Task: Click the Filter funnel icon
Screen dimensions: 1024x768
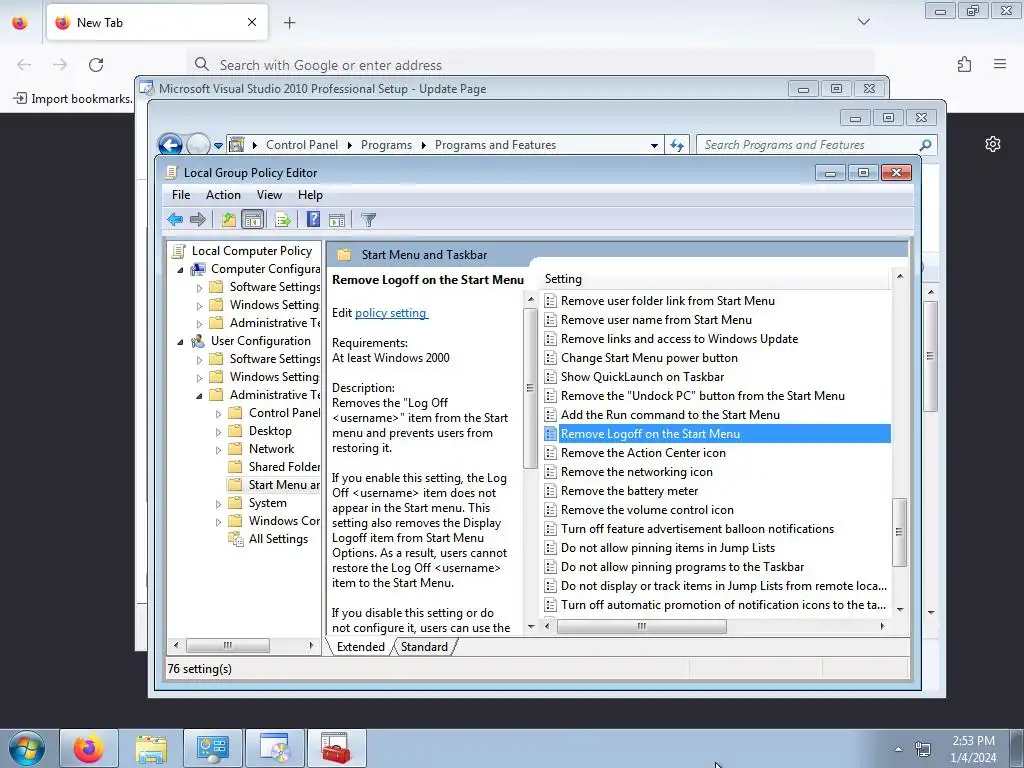Action: coord(368,219)
